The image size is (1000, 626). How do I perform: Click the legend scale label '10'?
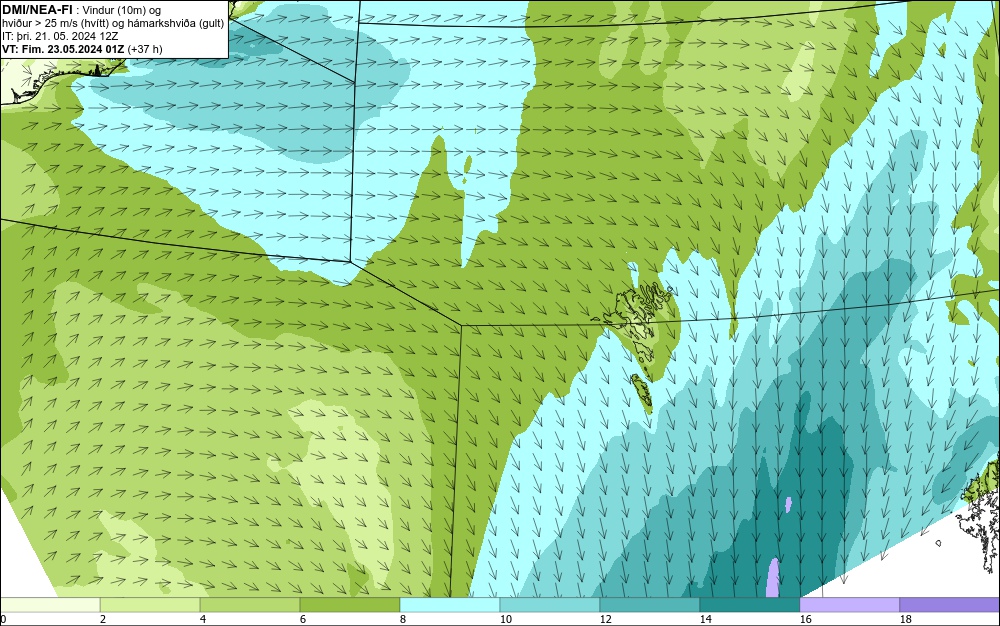[505, 619]
